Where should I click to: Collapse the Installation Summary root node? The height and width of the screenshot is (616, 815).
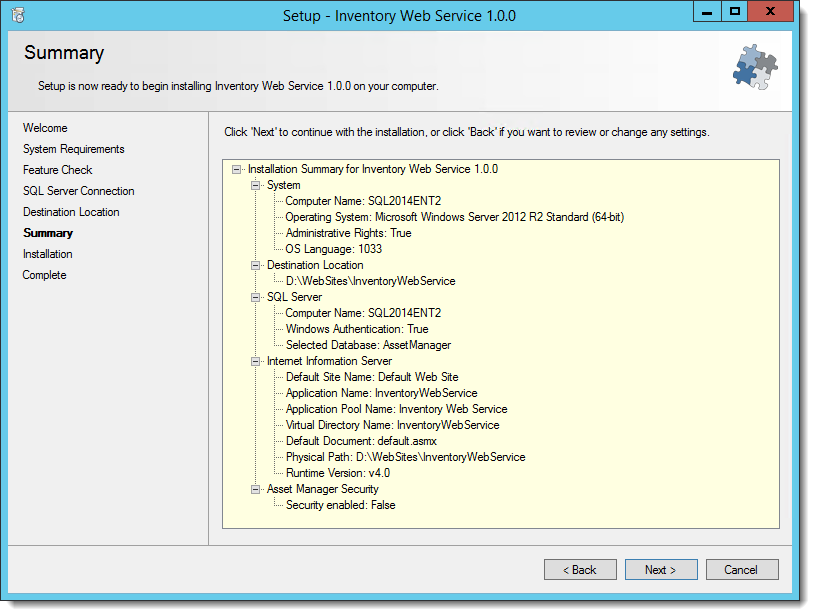pyautogui.click(x=236, y=169)
